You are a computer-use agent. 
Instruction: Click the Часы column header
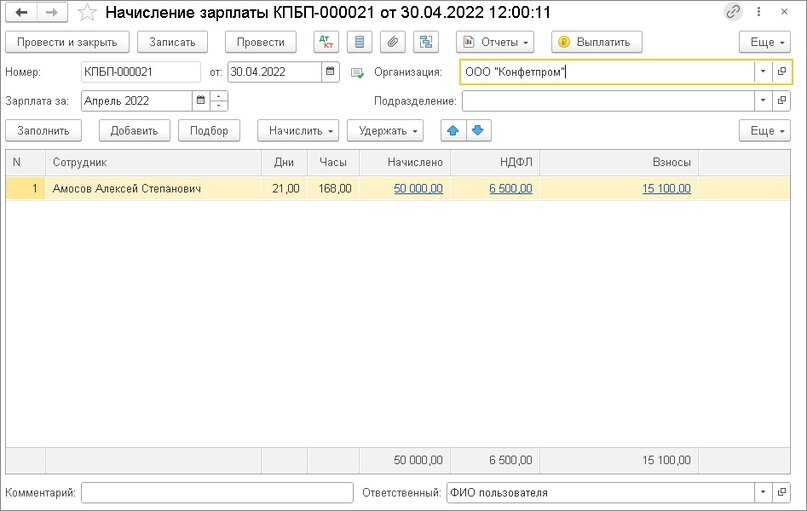334,162
